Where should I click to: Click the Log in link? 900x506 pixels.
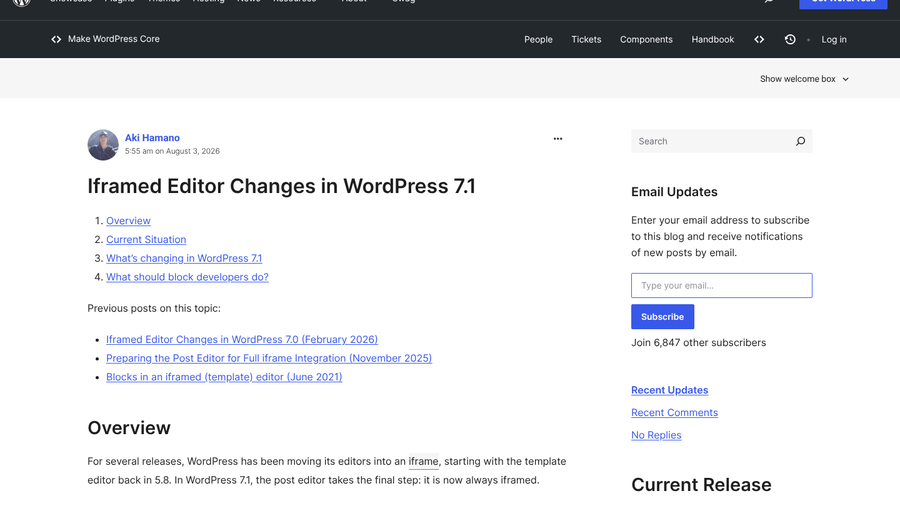click(833, 40)
